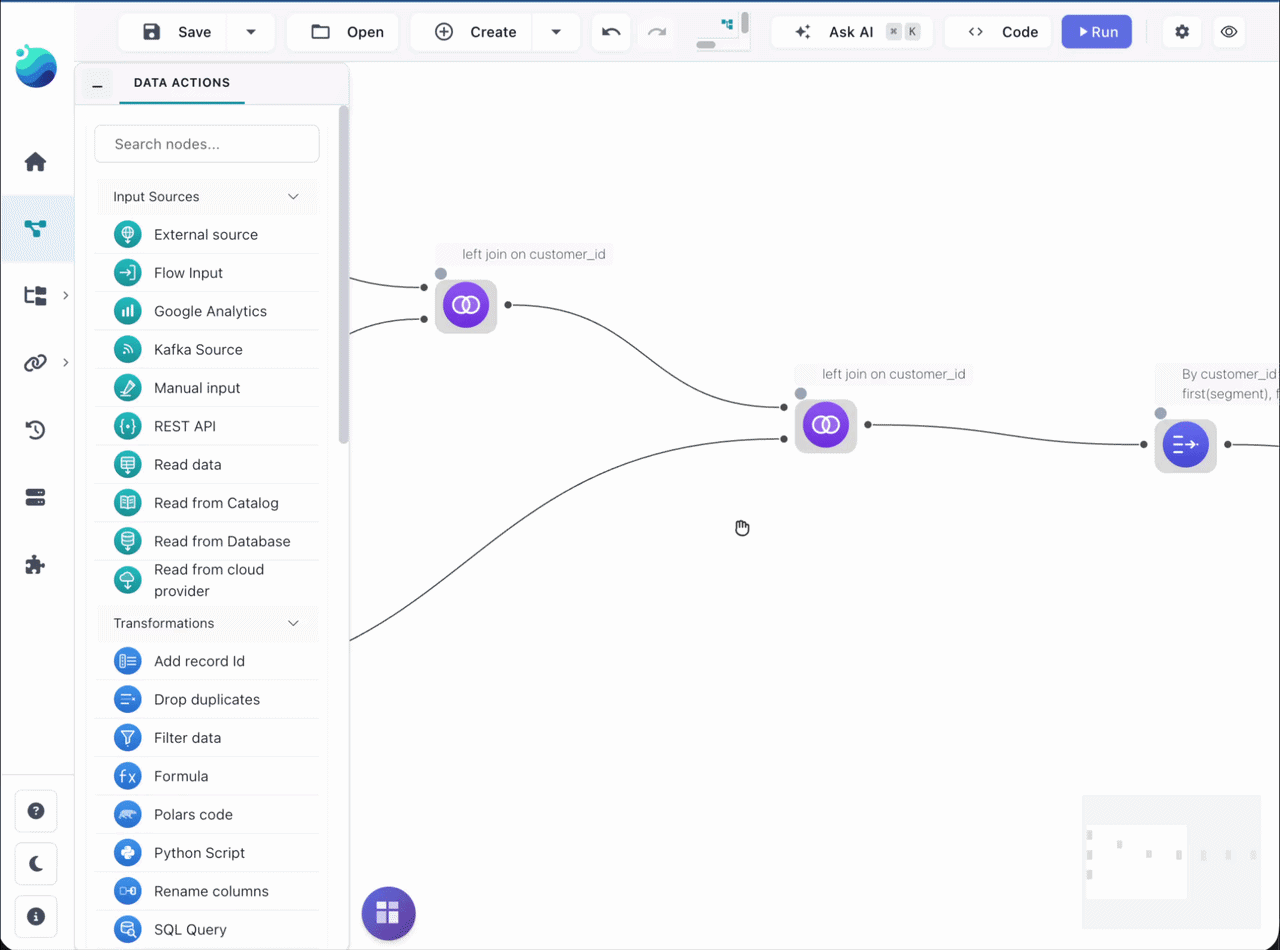
Task: Click the Read from Database icon
Action: click(x=127, y=541)
